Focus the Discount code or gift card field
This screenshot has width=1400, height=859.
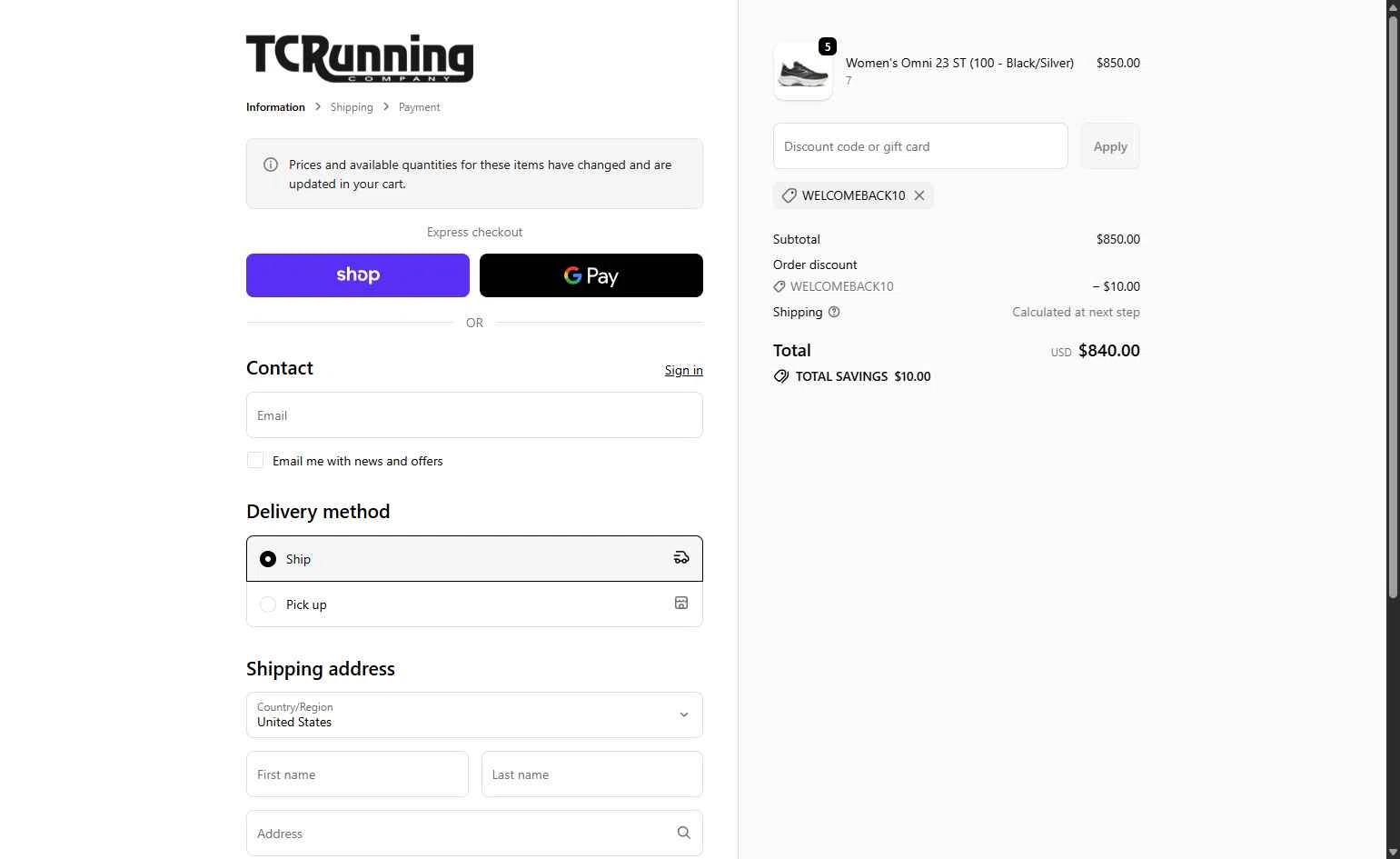920,146
